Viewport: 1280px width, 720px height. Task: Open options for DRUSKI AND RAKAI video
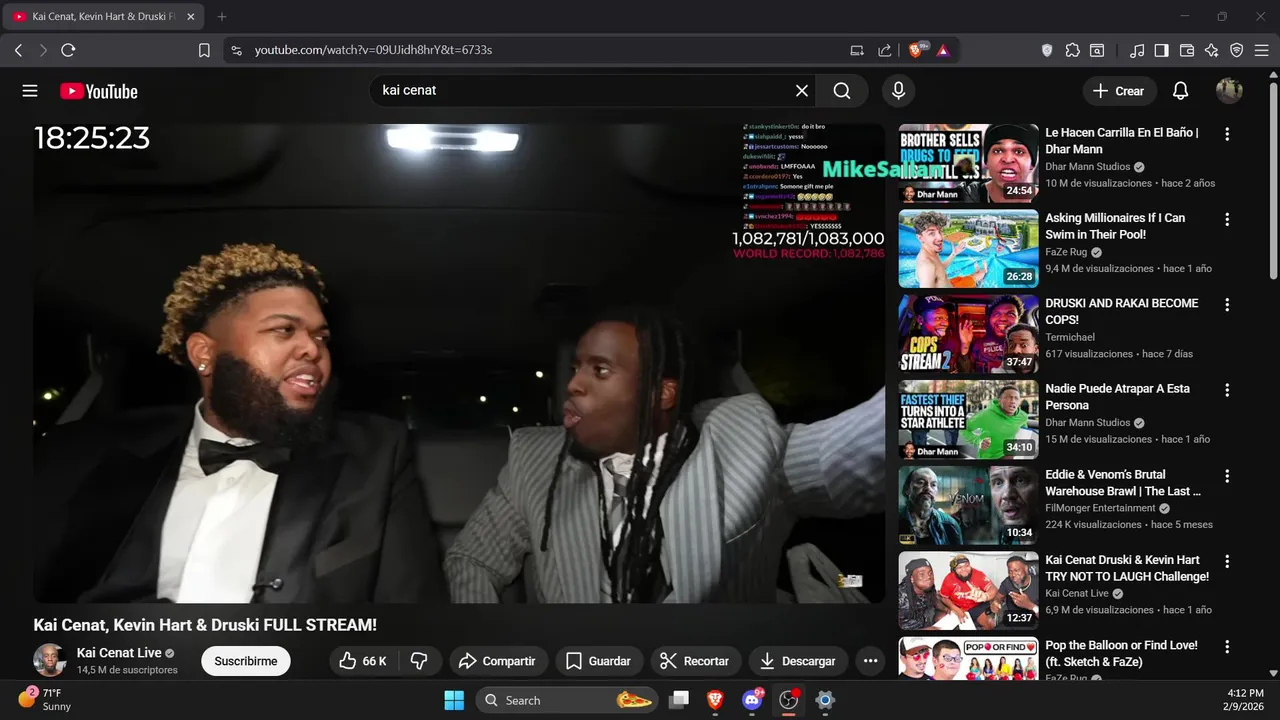pos(1227,305)
